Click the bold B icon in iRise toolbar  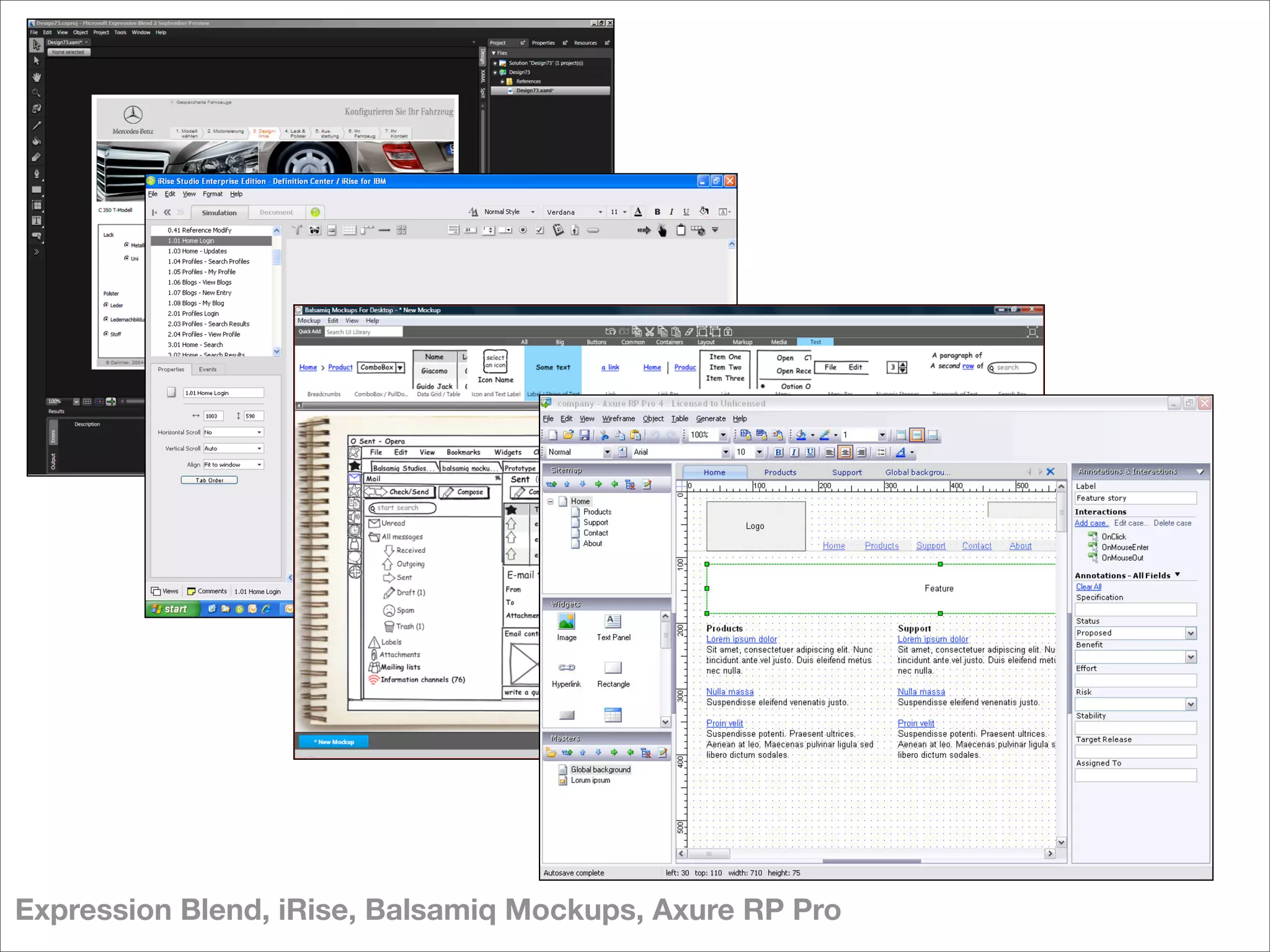coord(657,212)
